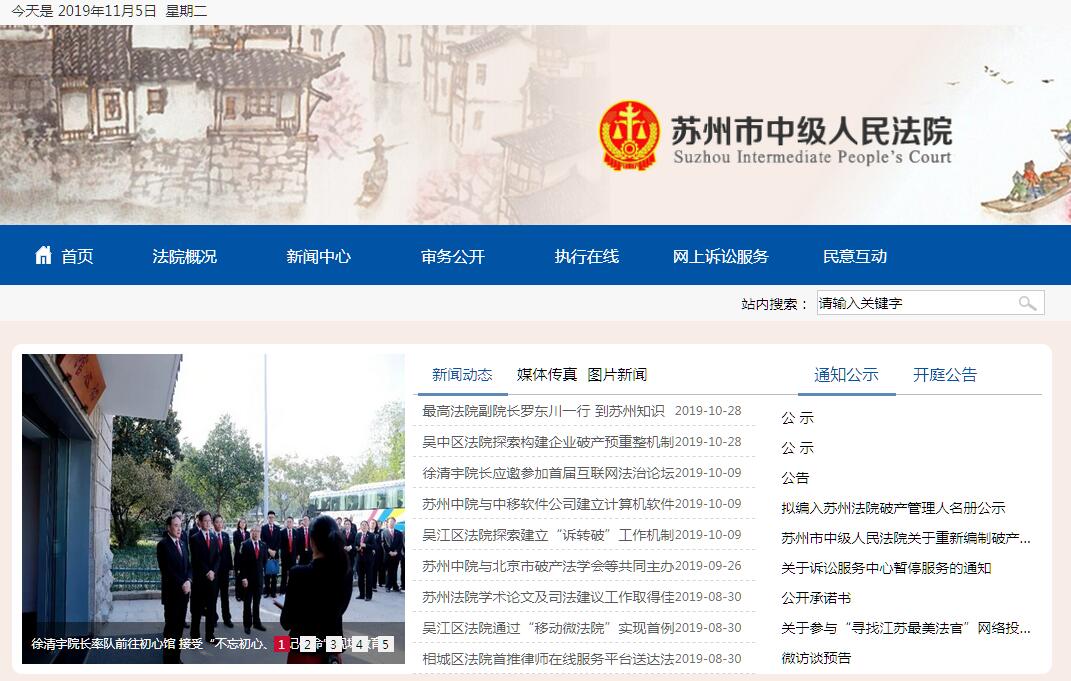Click the court emblem logo
1071x681 pixels.
pyautogui.click(x=629, y=135)
